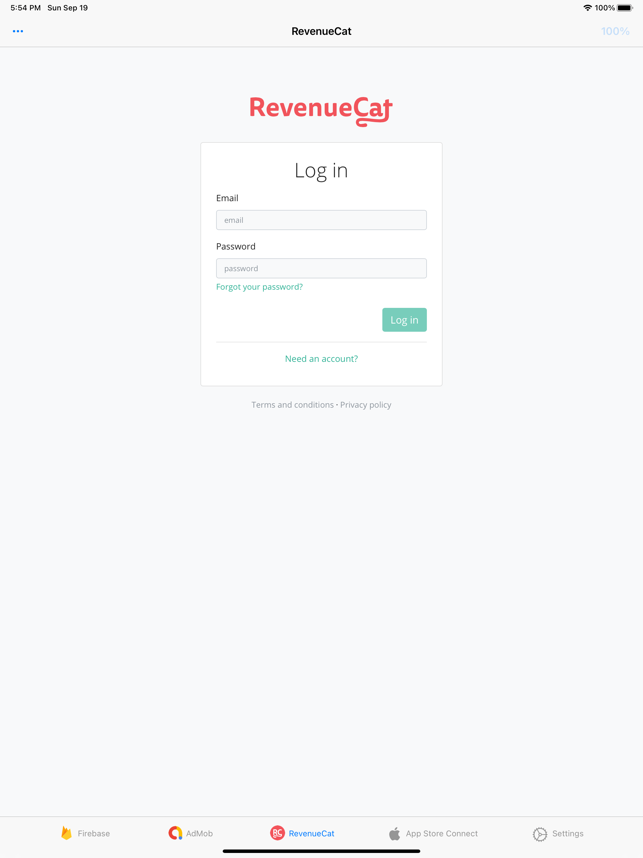Image resolution: width=643 pixels, height=858 pixels.
Task: Focus the Email input field
Action: click(321, 220)
